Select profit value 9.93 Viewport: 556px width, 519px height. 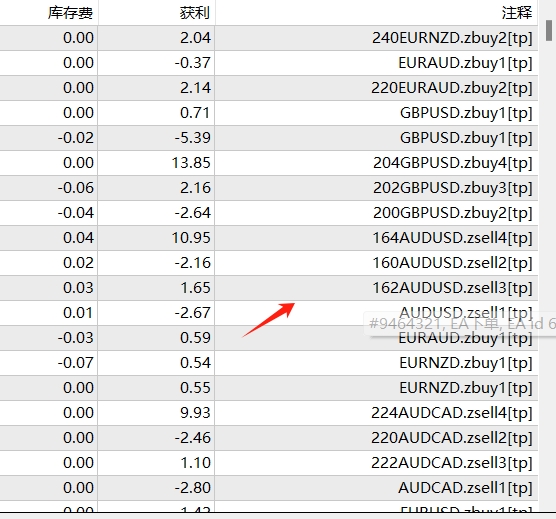point(195,413)
